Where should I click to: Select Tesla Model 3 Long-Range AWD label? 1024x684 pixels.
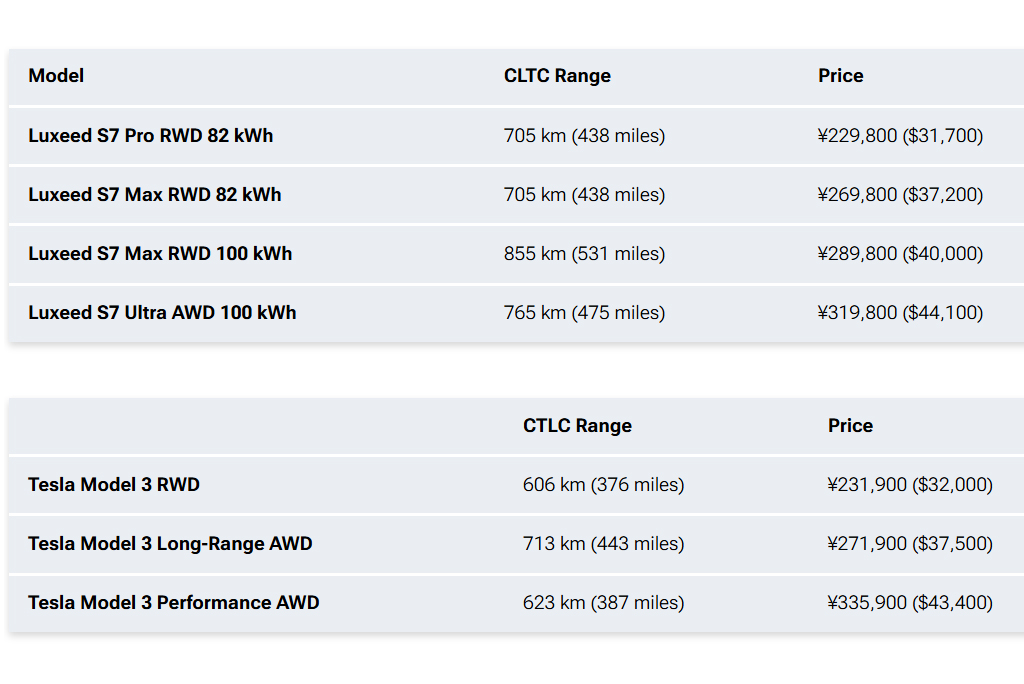click(170, 544)
